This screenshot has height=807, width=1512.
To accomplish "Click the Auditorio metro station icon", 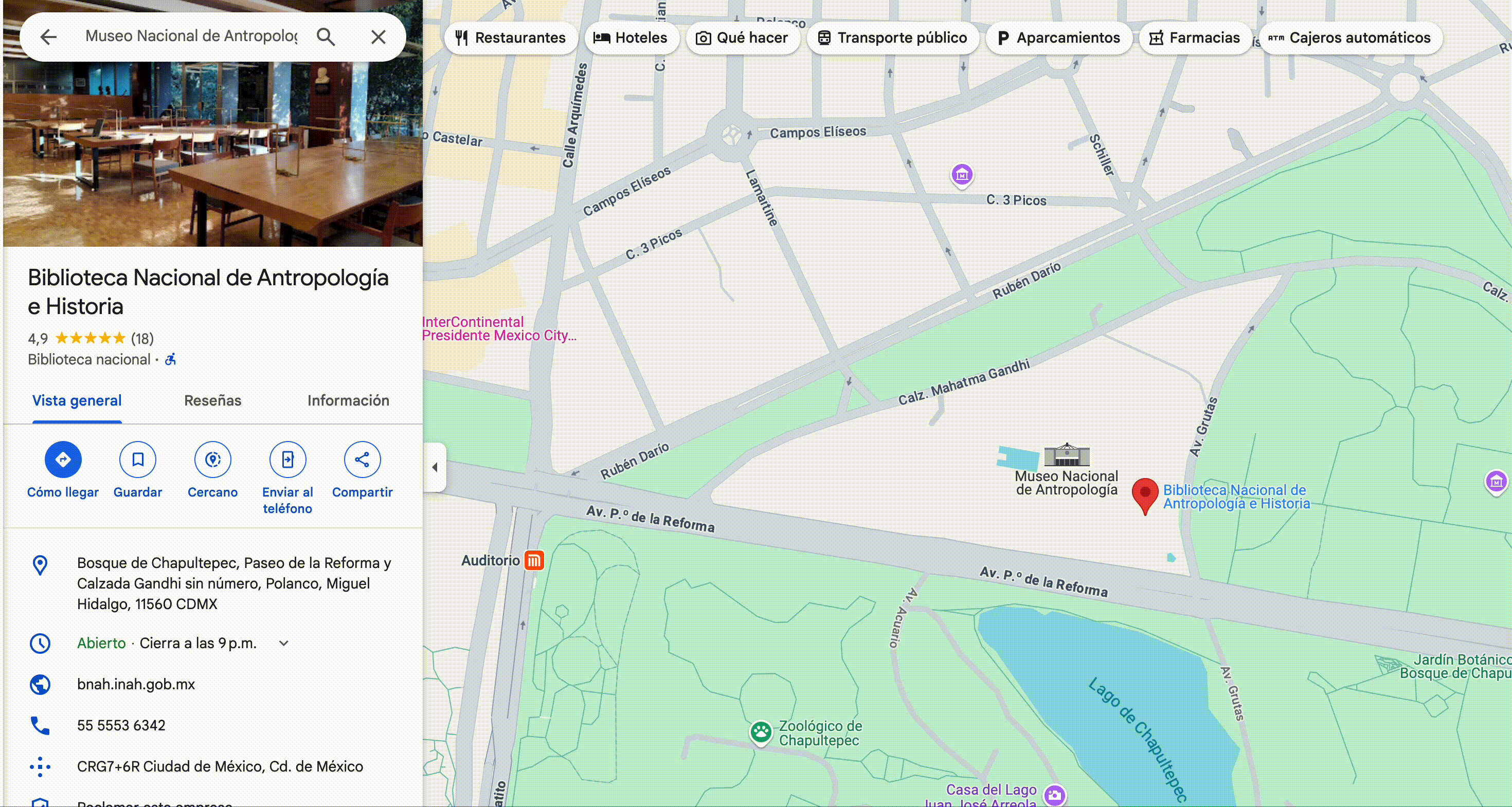I will click(534, 560).
